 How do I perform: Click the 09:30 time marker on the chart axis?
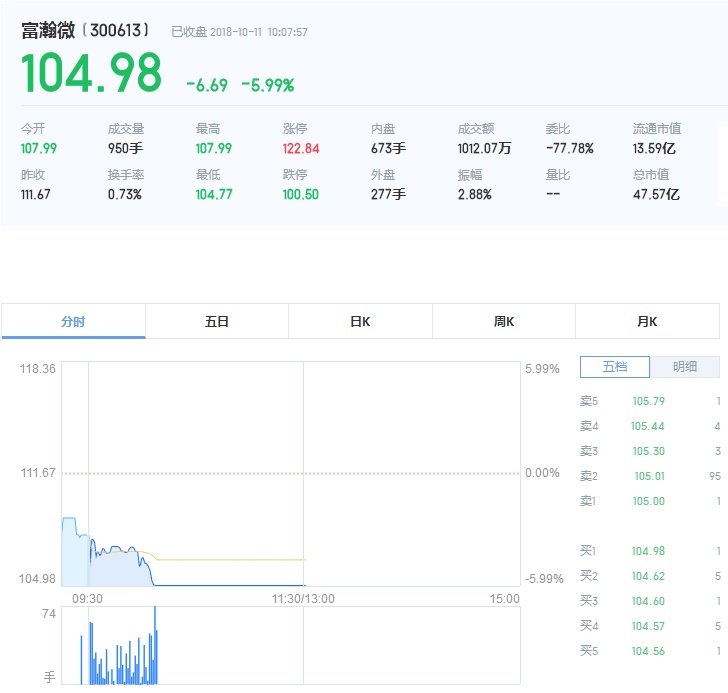point(87,599)
